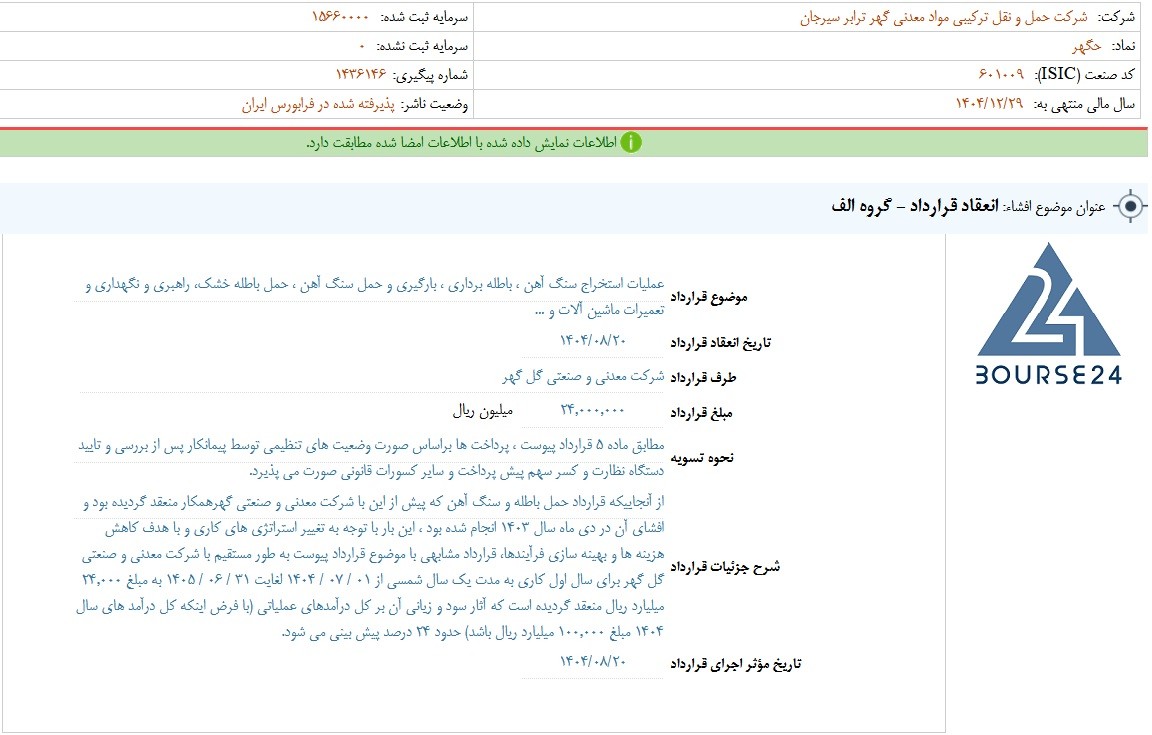Click settlement method description text
Screen dimensions: 1152x735
369,458
